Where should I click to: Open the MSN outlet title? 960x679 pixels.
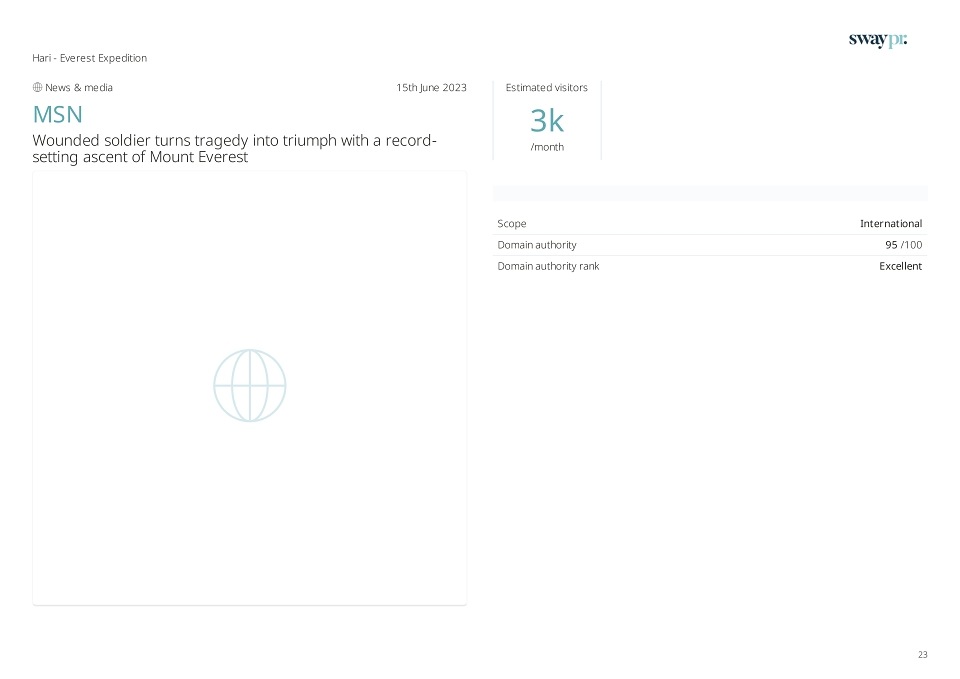58,114
